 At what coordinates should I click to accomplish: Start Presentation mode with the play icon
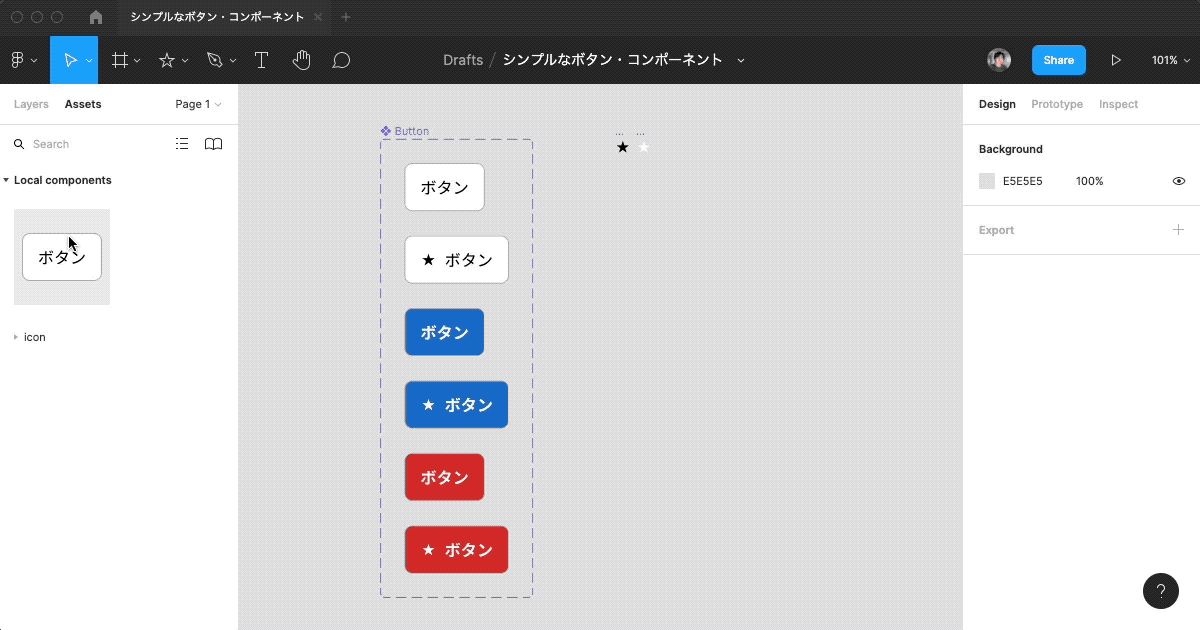pos(1117,60)
